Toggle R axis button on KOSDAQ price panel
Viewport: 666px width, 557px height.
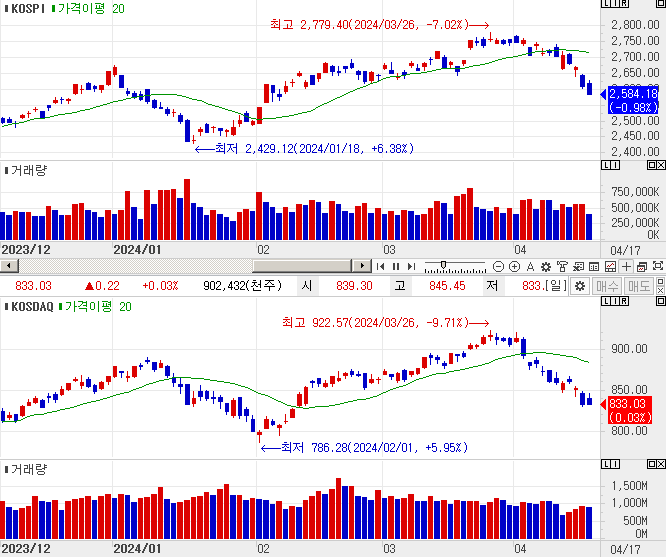624,301
